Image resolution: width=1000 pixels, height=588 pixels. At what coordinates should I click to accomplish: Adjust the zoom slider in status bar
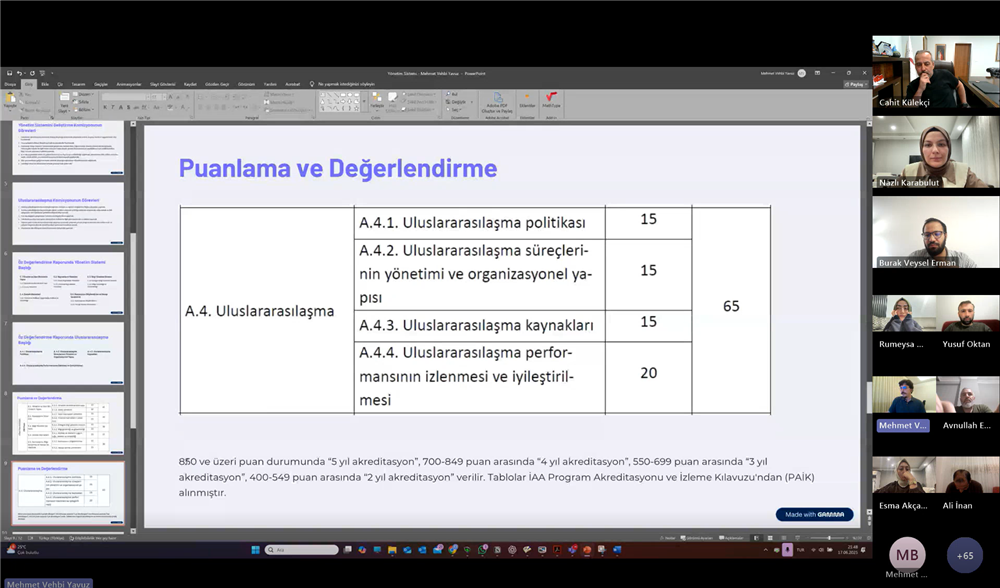point(829,538)
